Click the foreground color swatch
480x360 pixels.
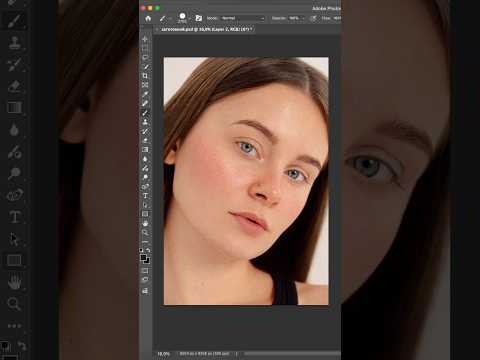coord(143,257)
